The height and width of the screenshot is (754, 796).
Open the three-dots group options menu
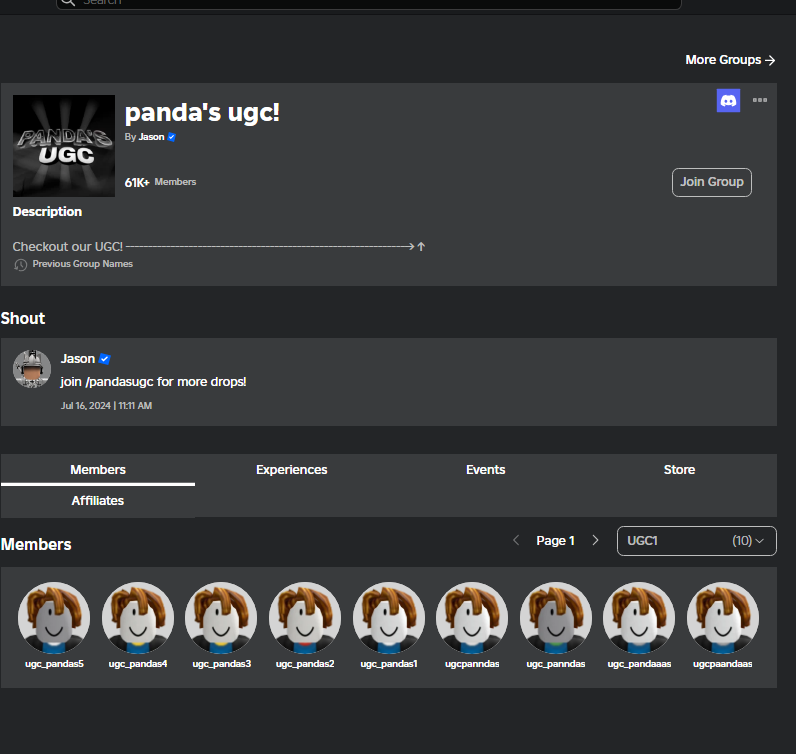click(759, 100)
